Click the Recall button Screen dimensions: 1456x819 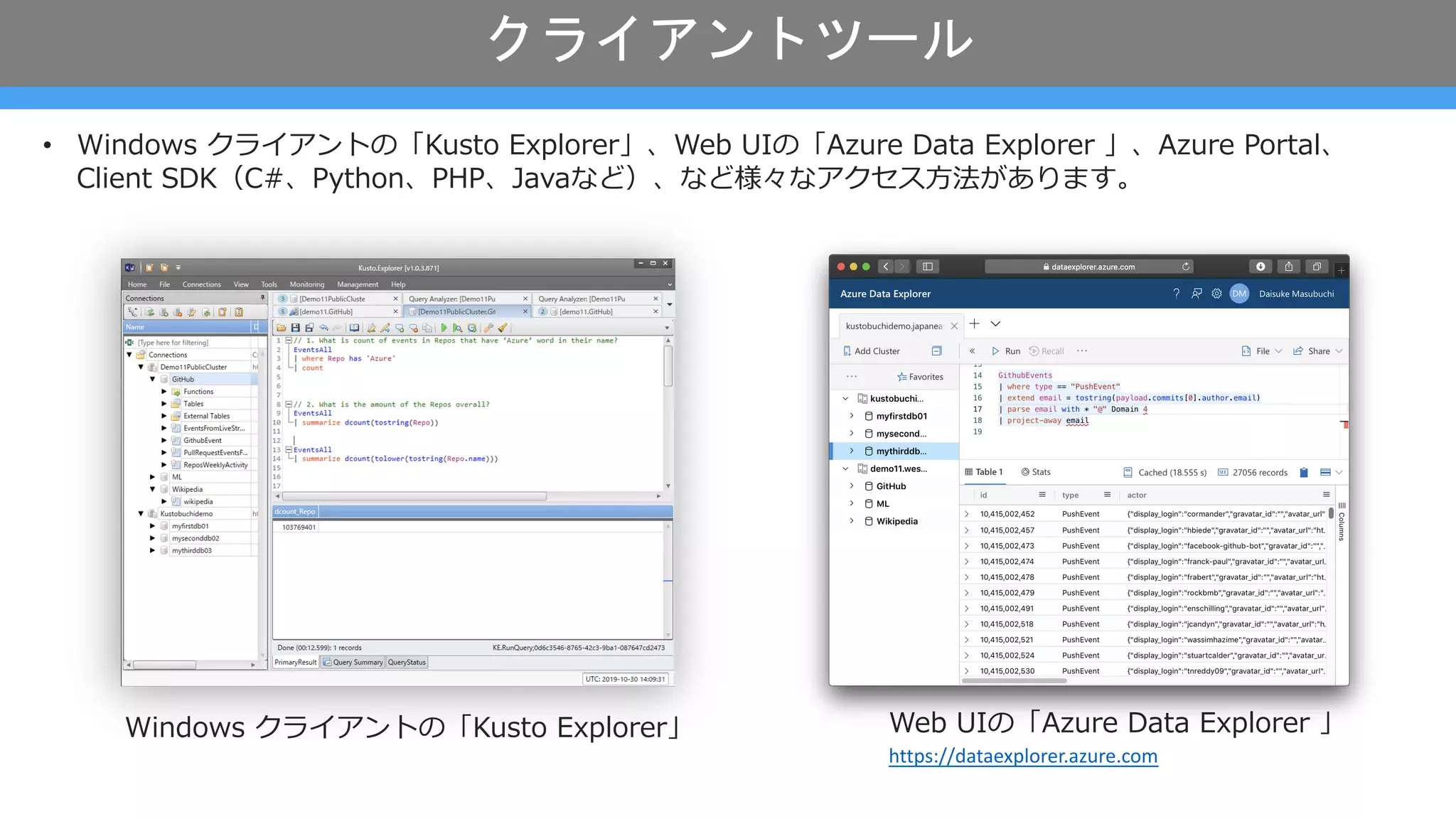click(1046, 351)
